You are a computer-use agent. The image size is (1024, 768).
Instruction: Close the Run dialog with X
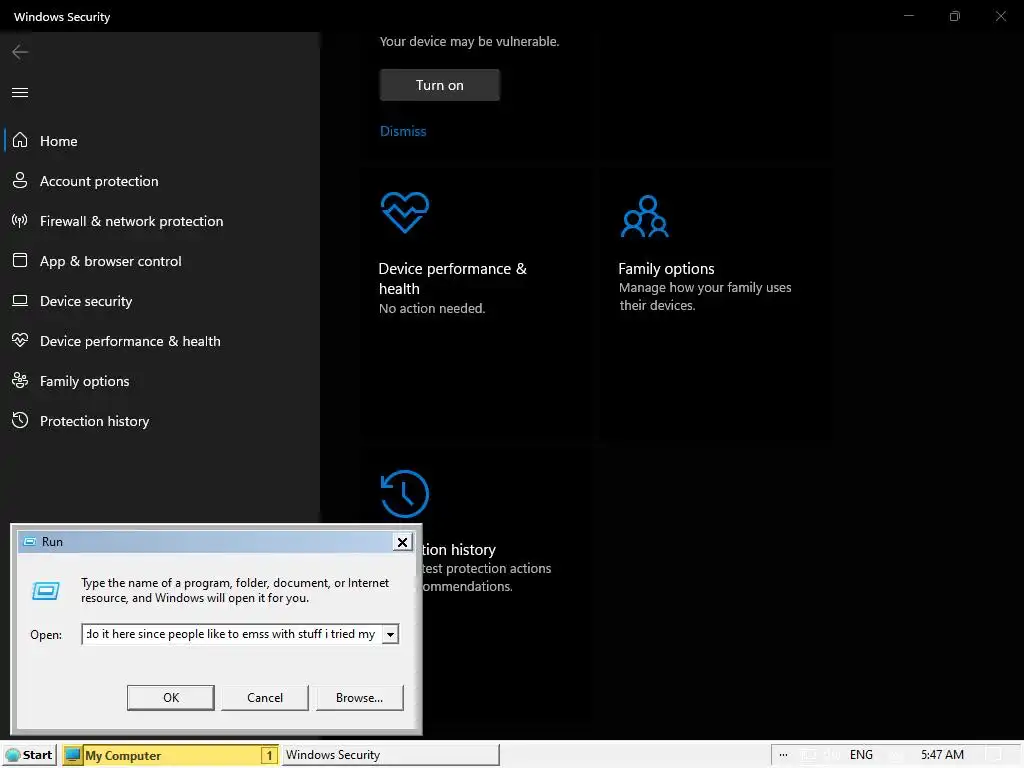click(x=402, y=542)
